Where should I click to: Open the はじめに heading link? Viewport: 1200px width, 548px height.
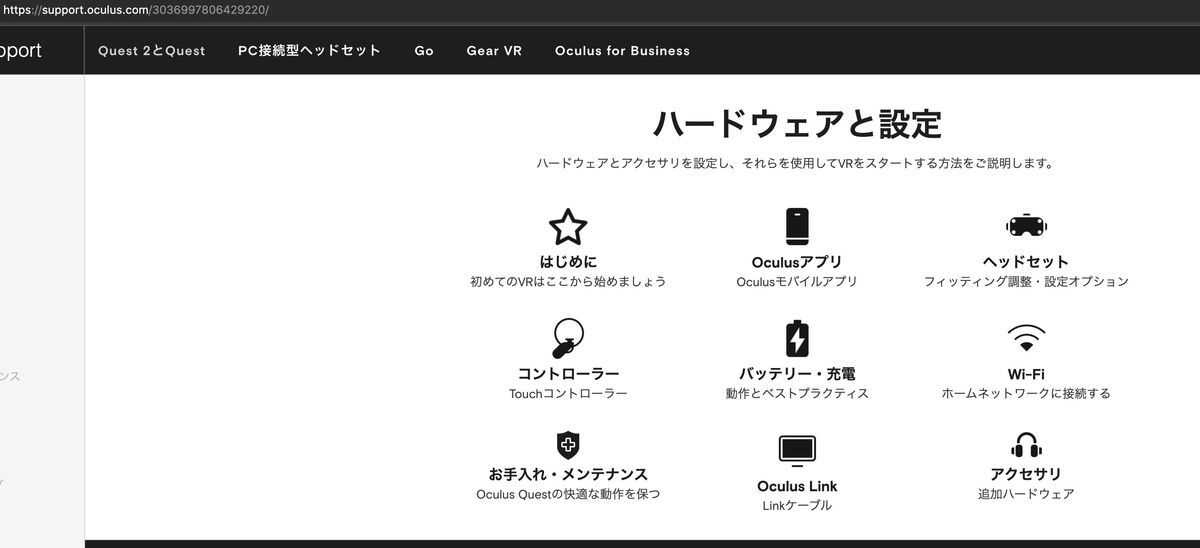click(568, 262)
